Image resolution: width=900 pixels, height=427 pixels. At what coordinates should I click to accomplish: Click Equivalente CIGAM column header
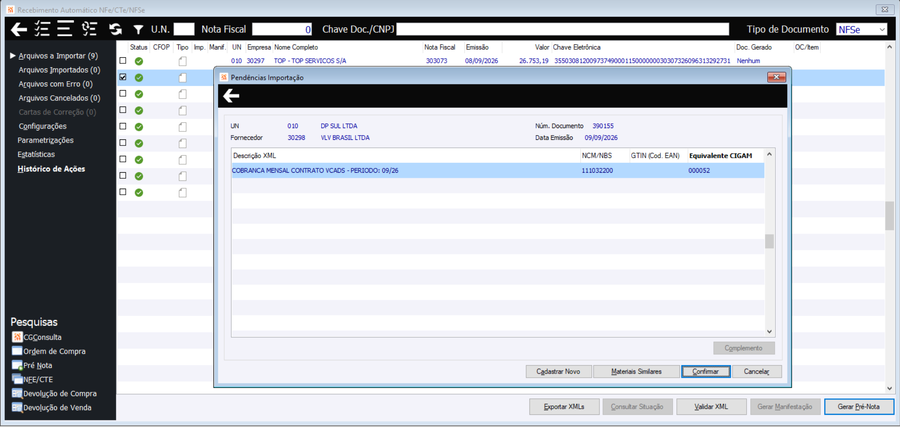[720, 156]
